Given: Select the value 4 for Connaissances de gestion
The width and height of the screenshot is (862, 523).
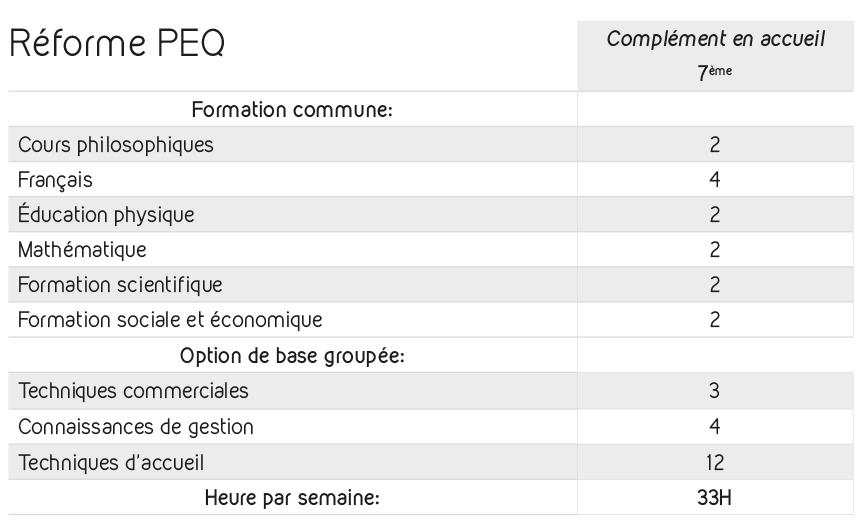Looking at the screenshot, I should (x=715, y=426).
